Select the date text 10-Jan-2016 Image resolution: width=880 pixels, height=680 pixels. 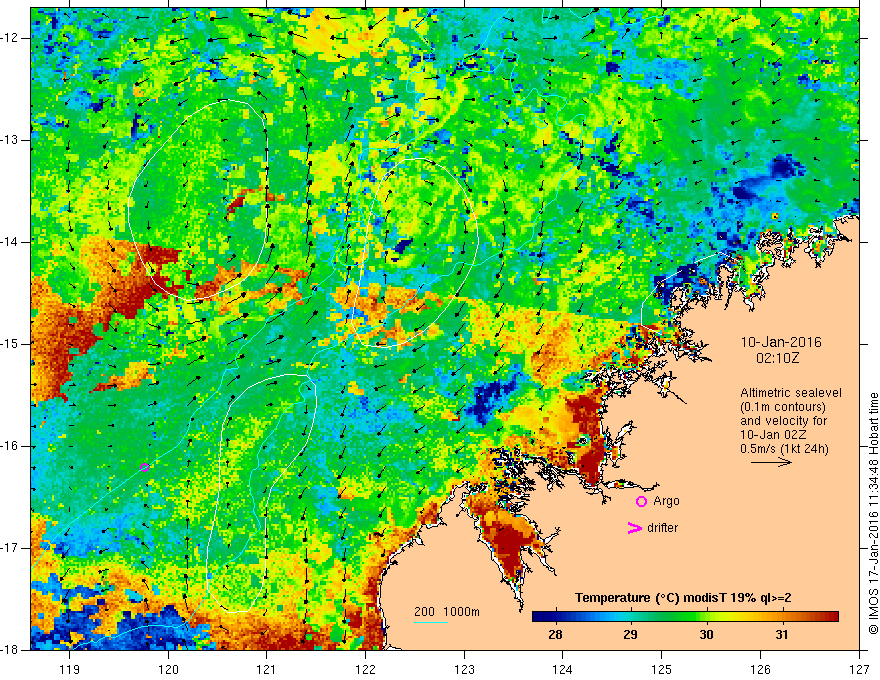781,342
